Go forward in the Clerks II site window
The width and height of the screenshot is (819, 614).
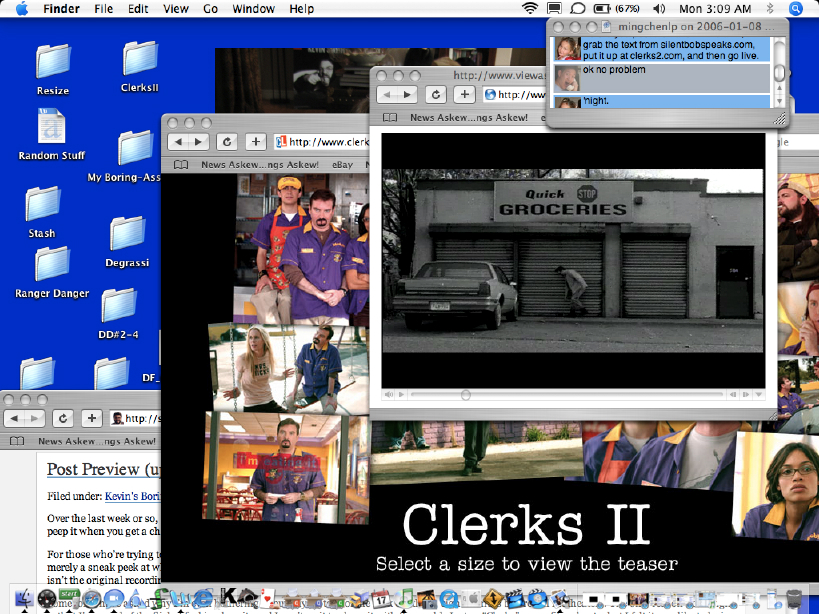point(198,141)
